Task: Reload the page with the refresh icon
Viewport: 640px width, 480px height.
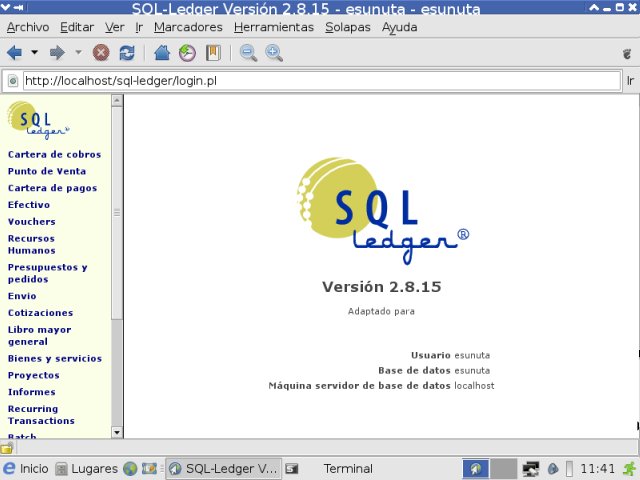Action: click(127, 53)
